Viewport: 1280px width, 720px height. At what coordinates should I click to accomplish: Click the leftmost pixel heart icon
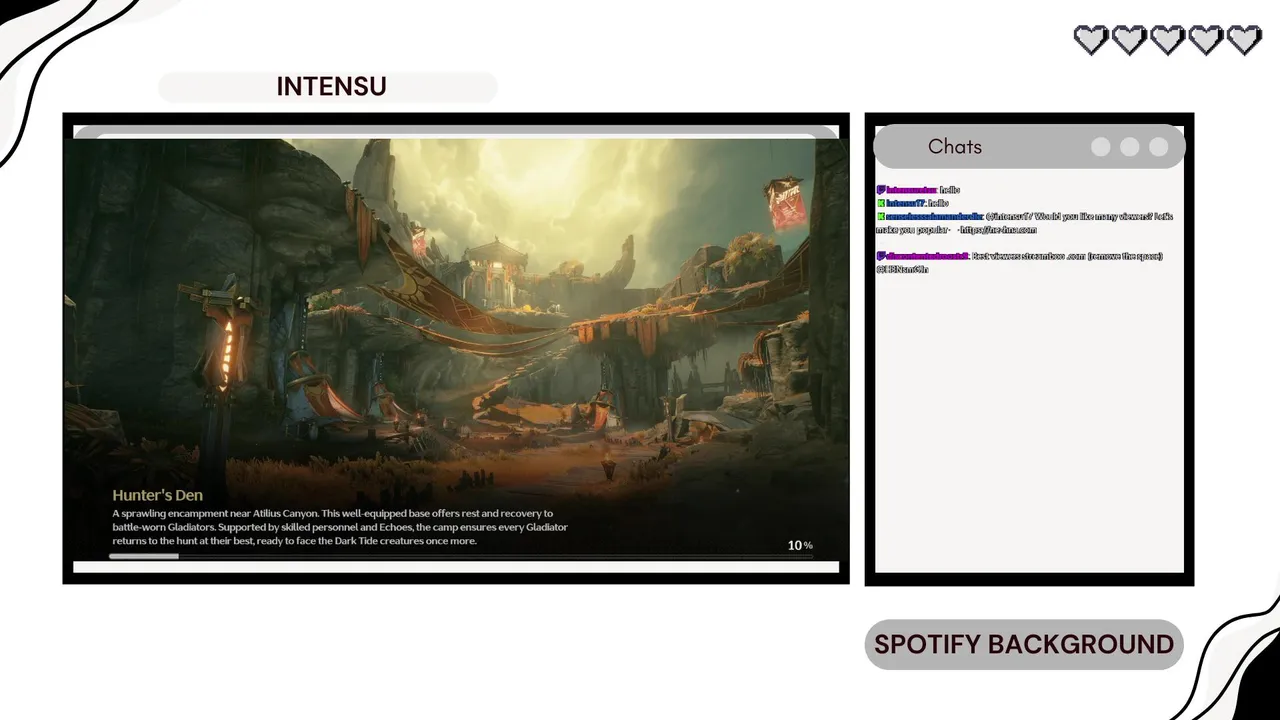coord(1090,40)
